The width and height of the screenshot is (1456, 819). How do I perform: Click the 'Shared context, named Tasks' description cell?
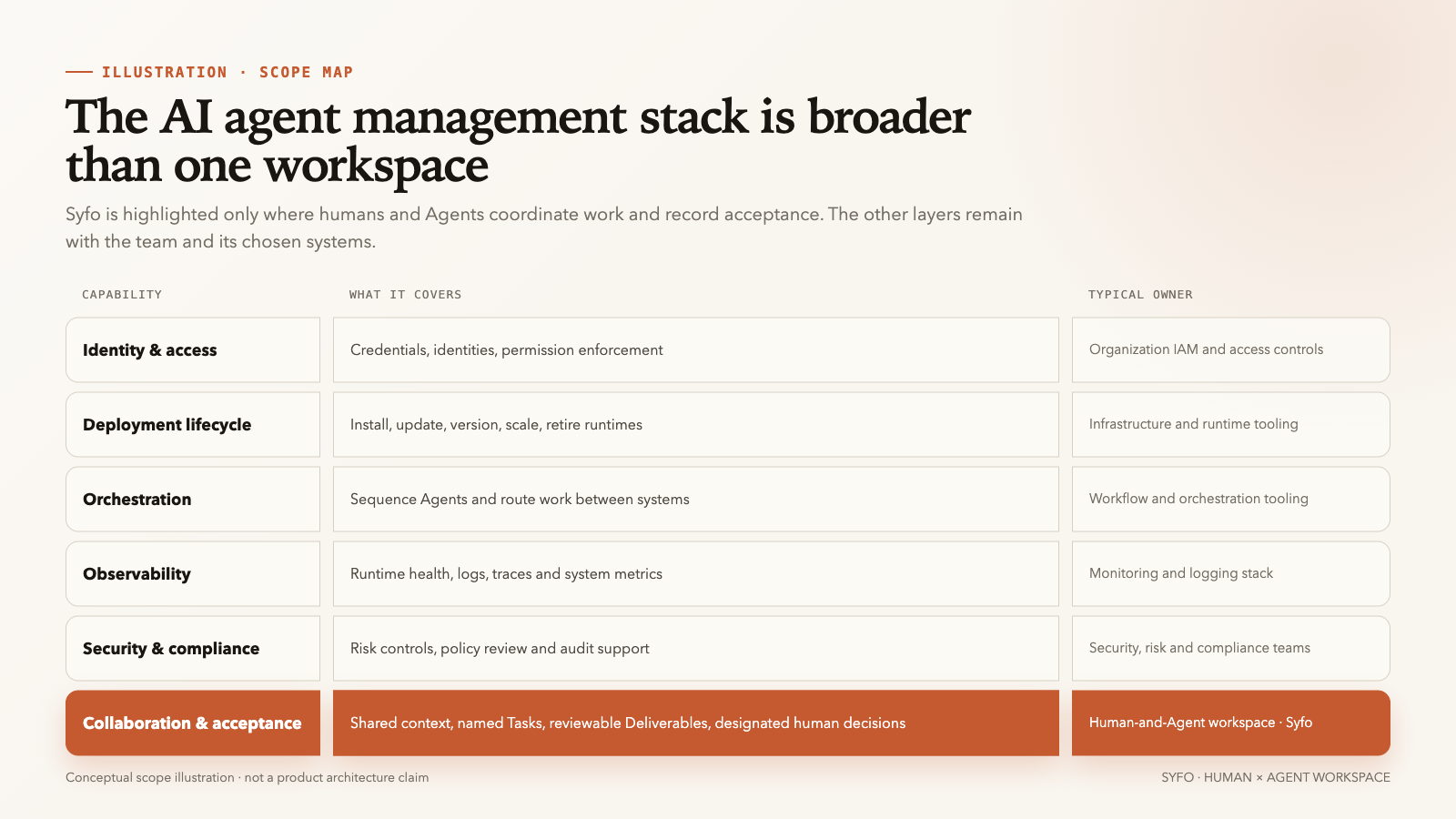pyautogui.click(x=696, y=723)
